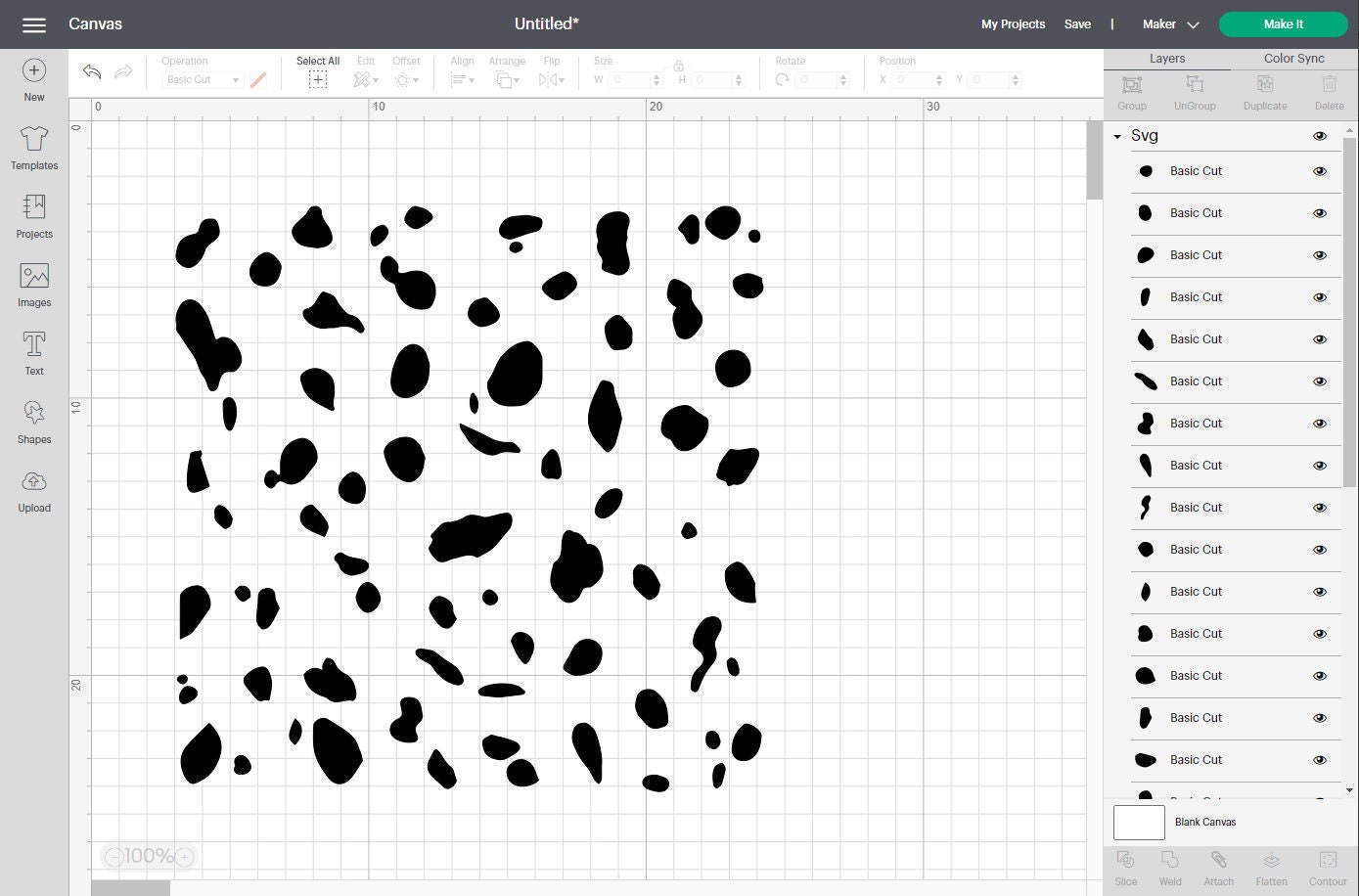Viewport: 1359px width, 896px height.
Task: Click the Slice tool
Action: coord(1125,867)
